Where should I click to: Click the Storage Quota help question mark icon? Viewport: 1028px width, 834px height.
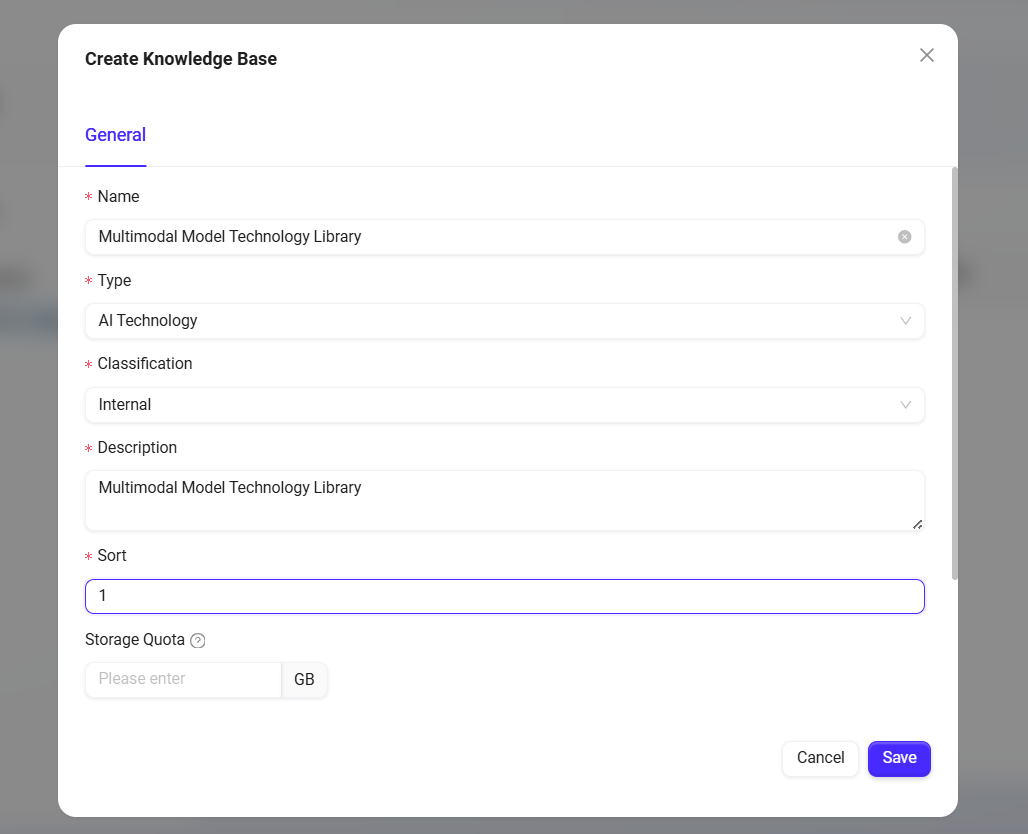[198, 641]
